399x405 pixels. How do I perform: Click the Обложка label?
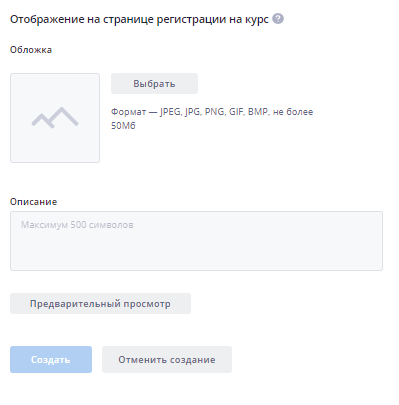point(31,50)
